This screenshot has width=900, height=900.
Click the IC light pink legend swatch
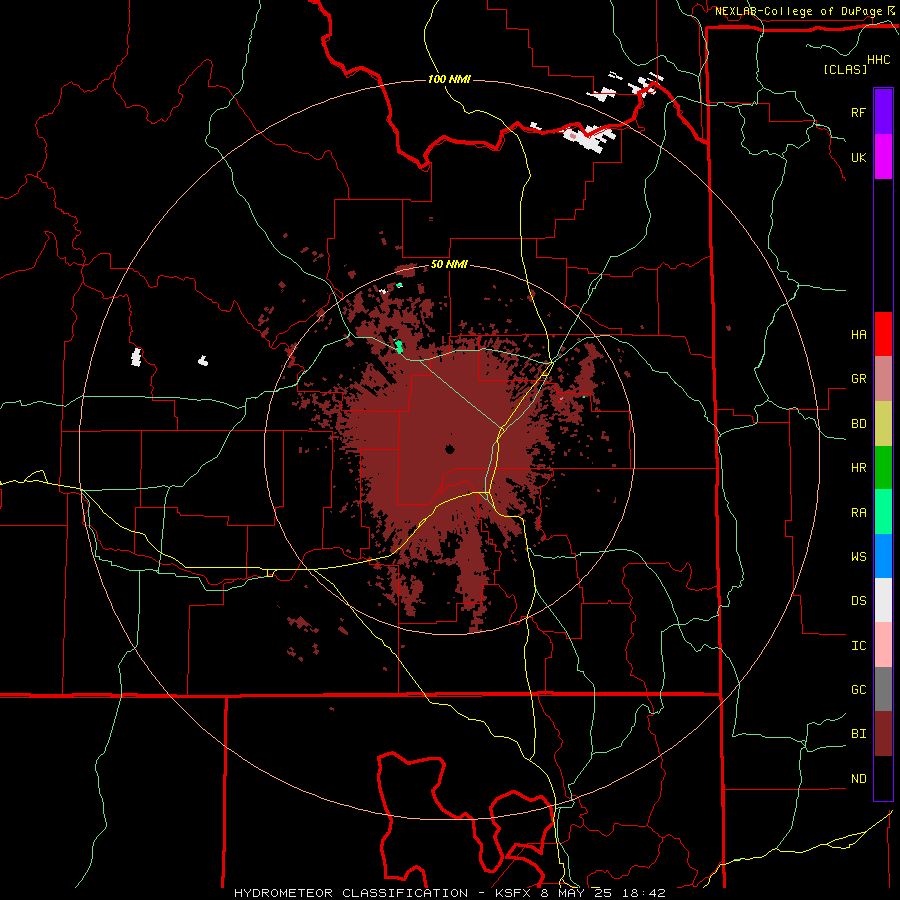(883, 645)
